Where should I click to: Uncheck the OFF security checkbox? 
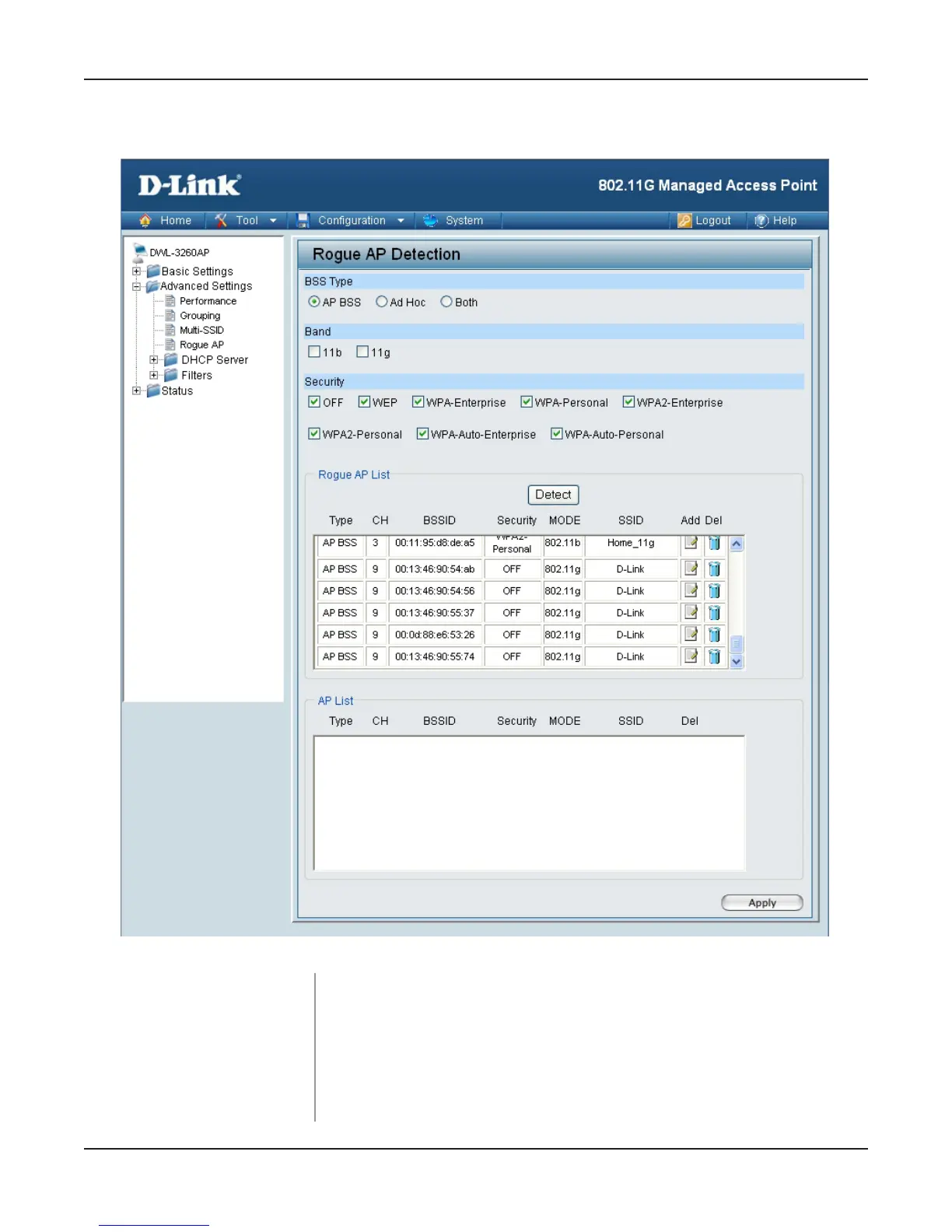[x=314, y=402]
